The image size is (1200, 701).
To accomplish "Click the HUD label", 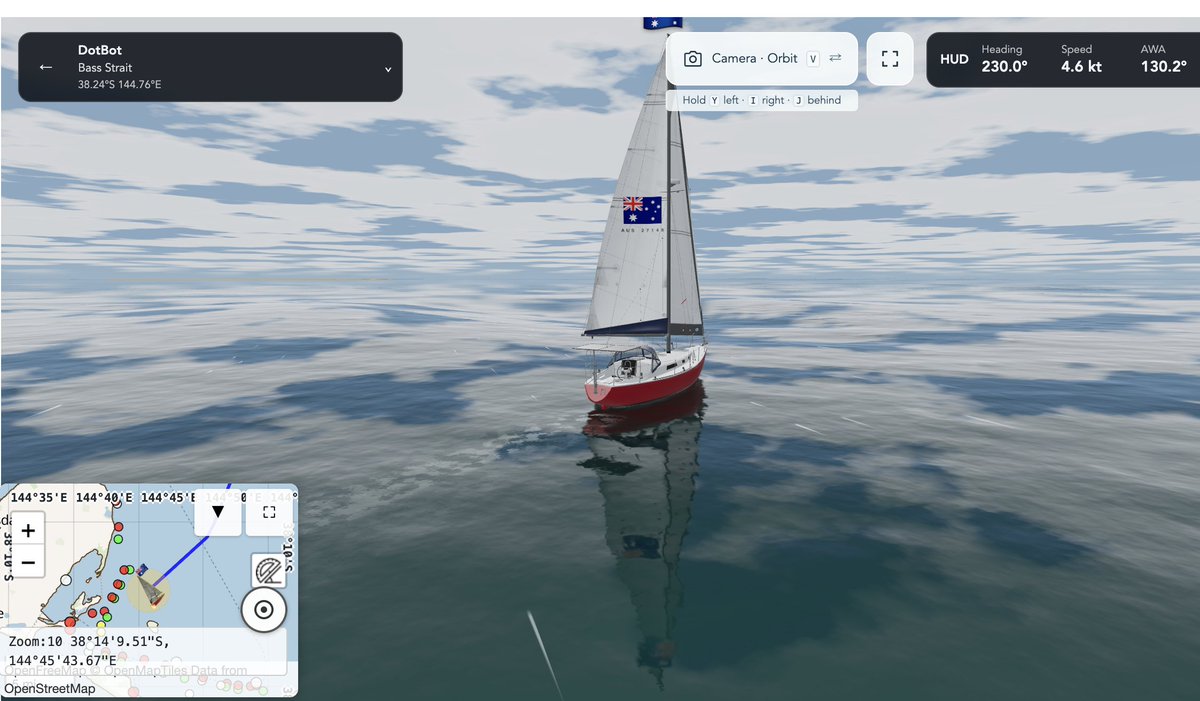I will [954, 59].
